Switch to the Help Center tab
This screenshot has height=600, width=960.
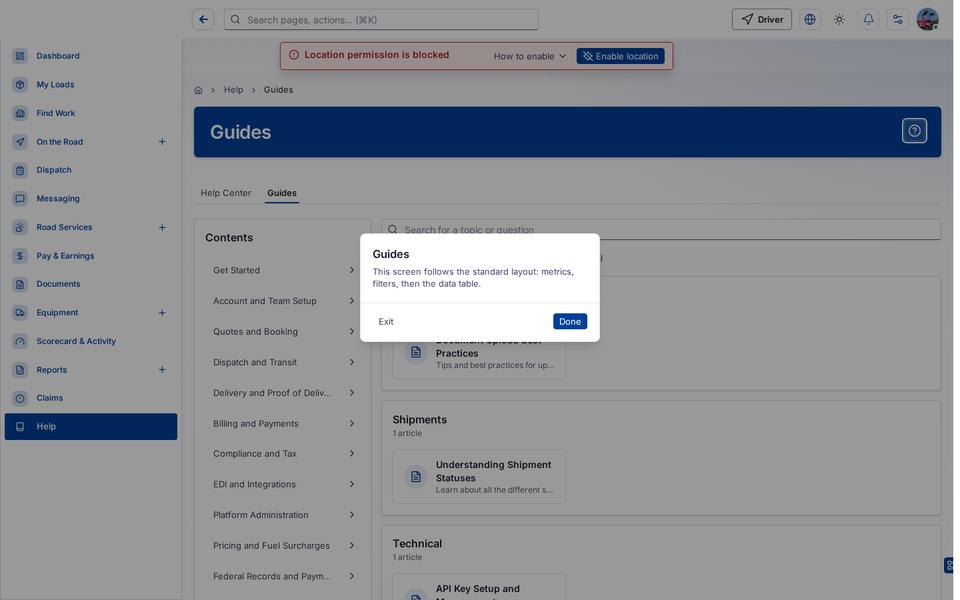coord(226,193)
